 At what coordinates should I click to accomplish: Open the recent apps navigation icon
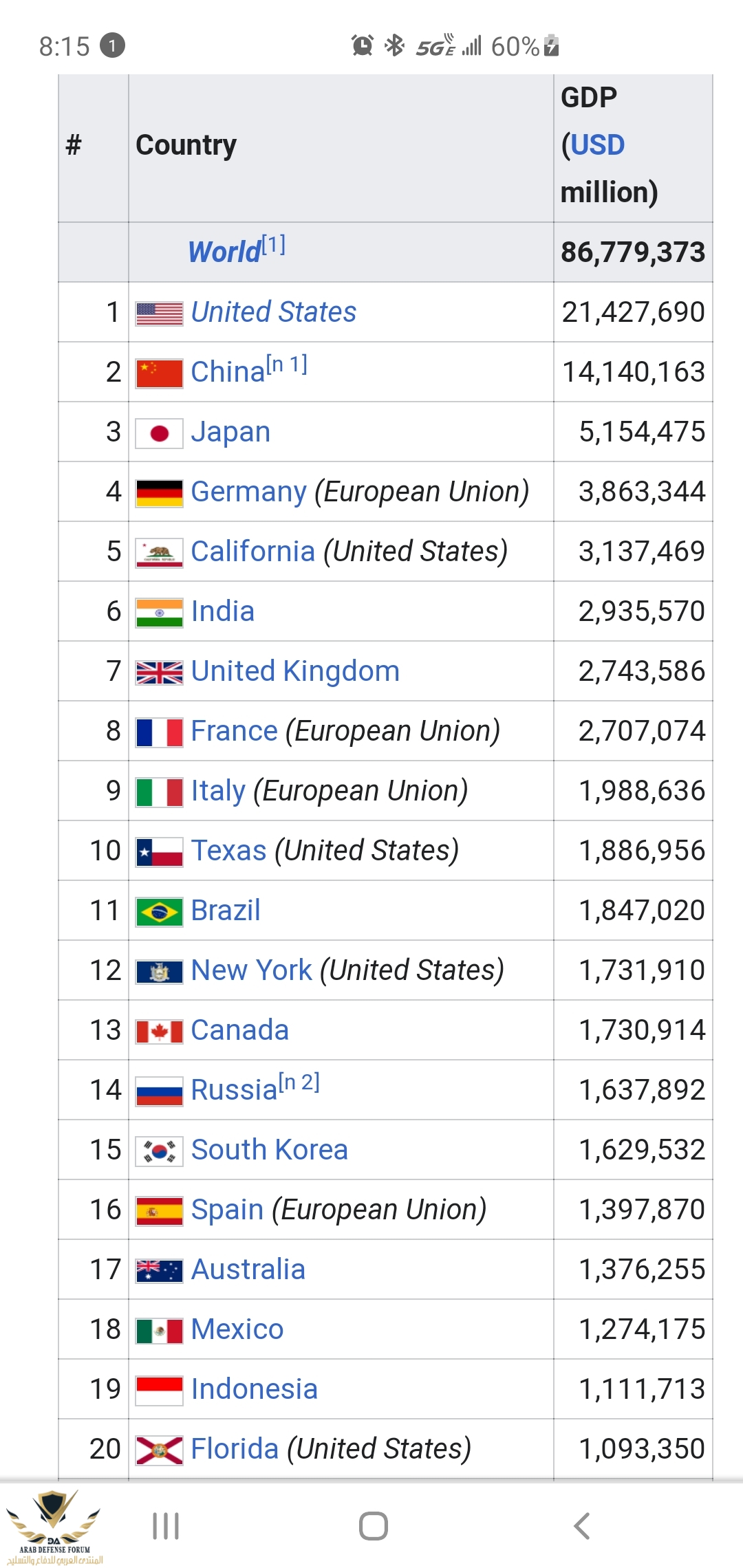166,1525
